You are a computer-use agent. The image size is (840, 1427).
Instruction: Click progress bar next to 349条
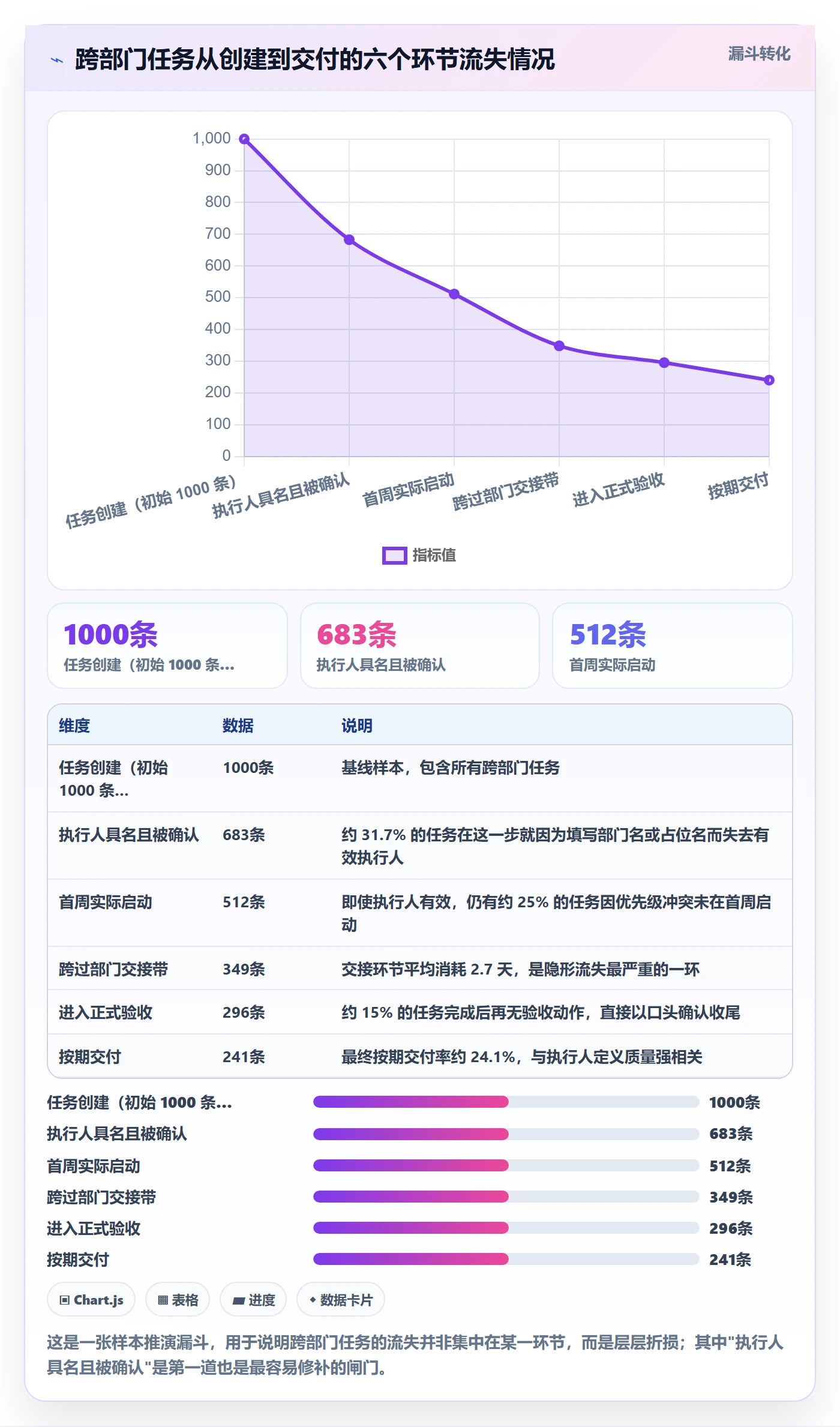tap(506, 1197)
